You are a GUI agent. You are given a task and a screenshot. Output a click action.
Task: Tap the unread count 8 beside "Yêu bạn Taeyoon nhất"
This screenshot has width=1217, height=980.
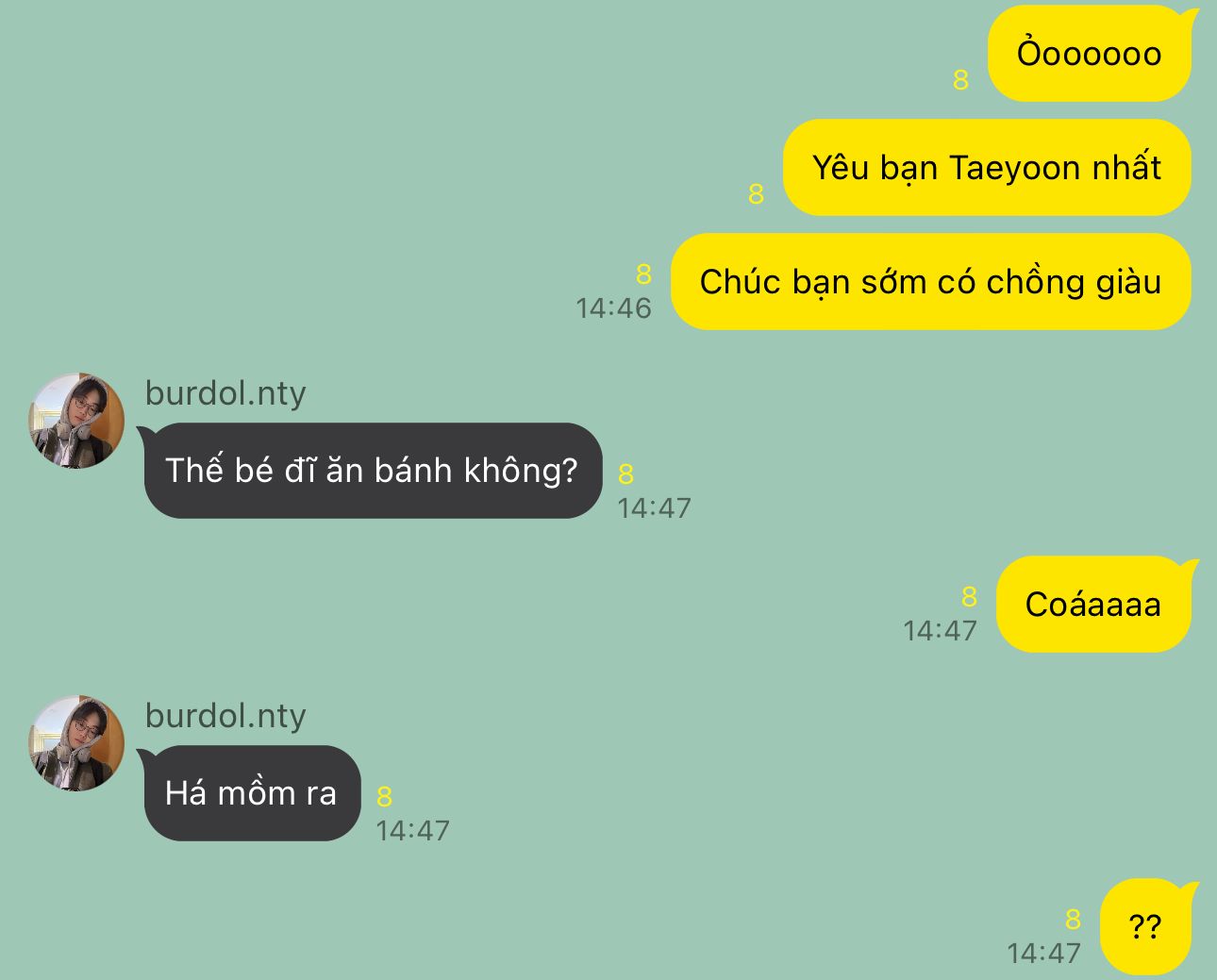(756, 194)
